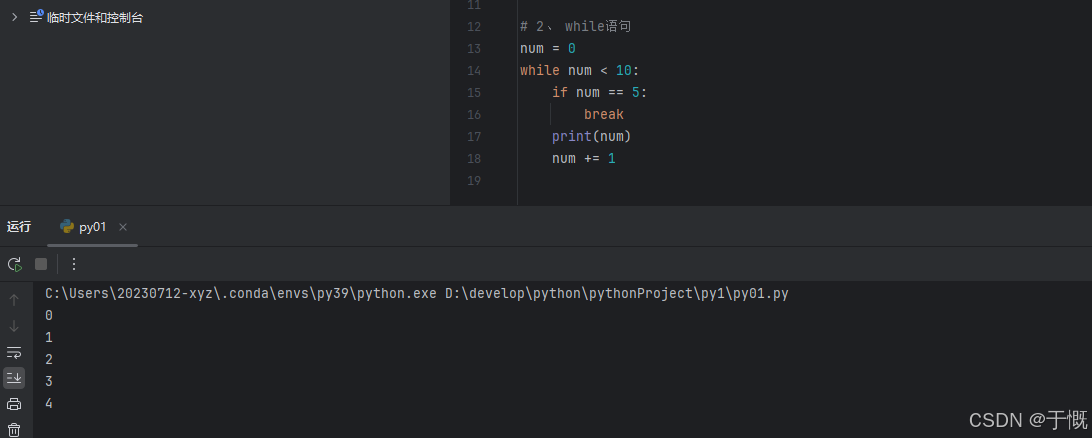Click the Rerun py01 icon
This screenshot has height=438, width=1092.
click(14, 264)
